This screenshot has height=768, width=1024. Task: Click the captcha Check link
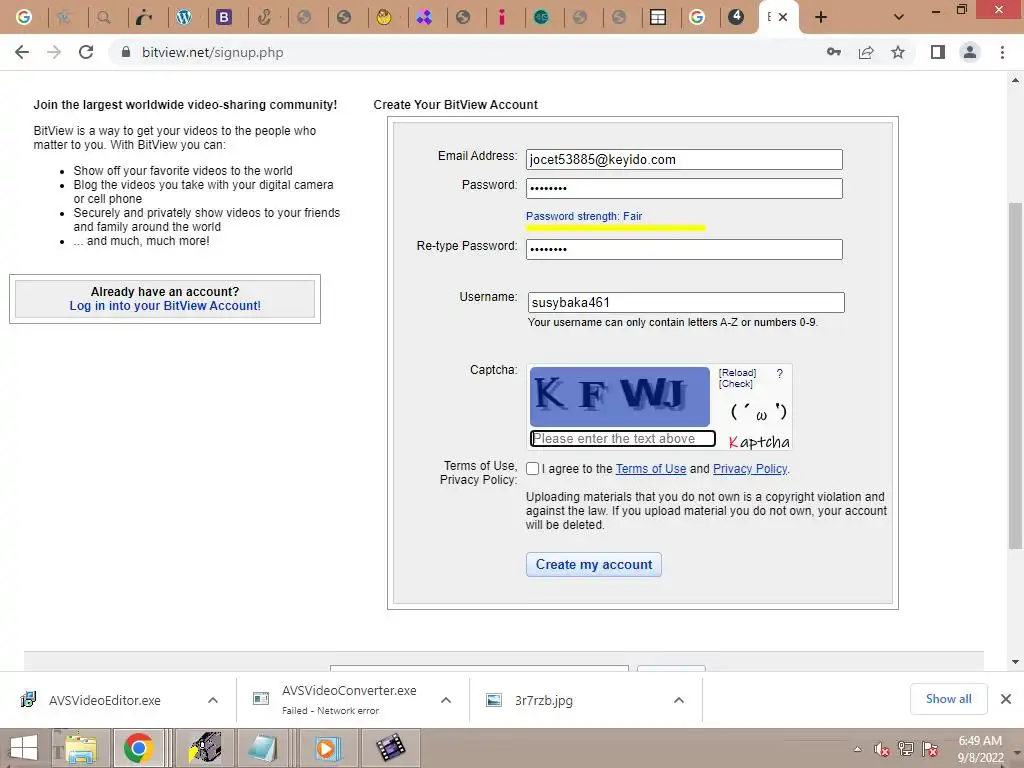pos(735,384)
